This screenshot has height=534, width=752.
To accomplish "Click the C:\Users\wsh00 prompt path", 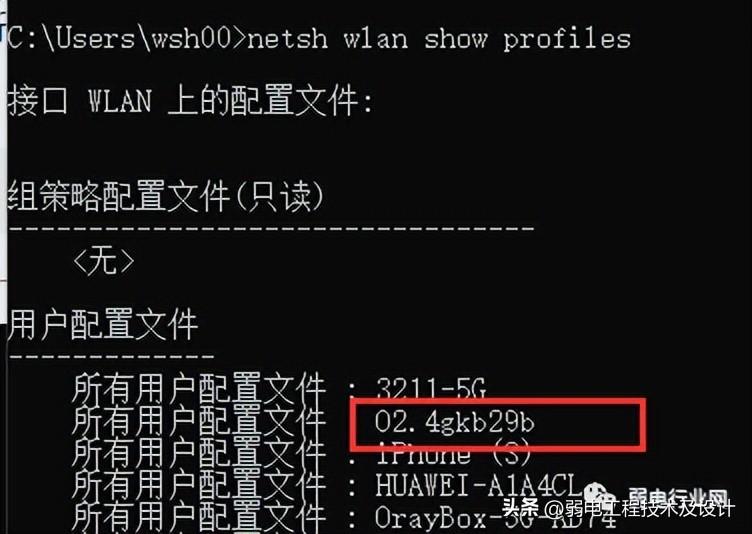I will [x=120, y=37].
